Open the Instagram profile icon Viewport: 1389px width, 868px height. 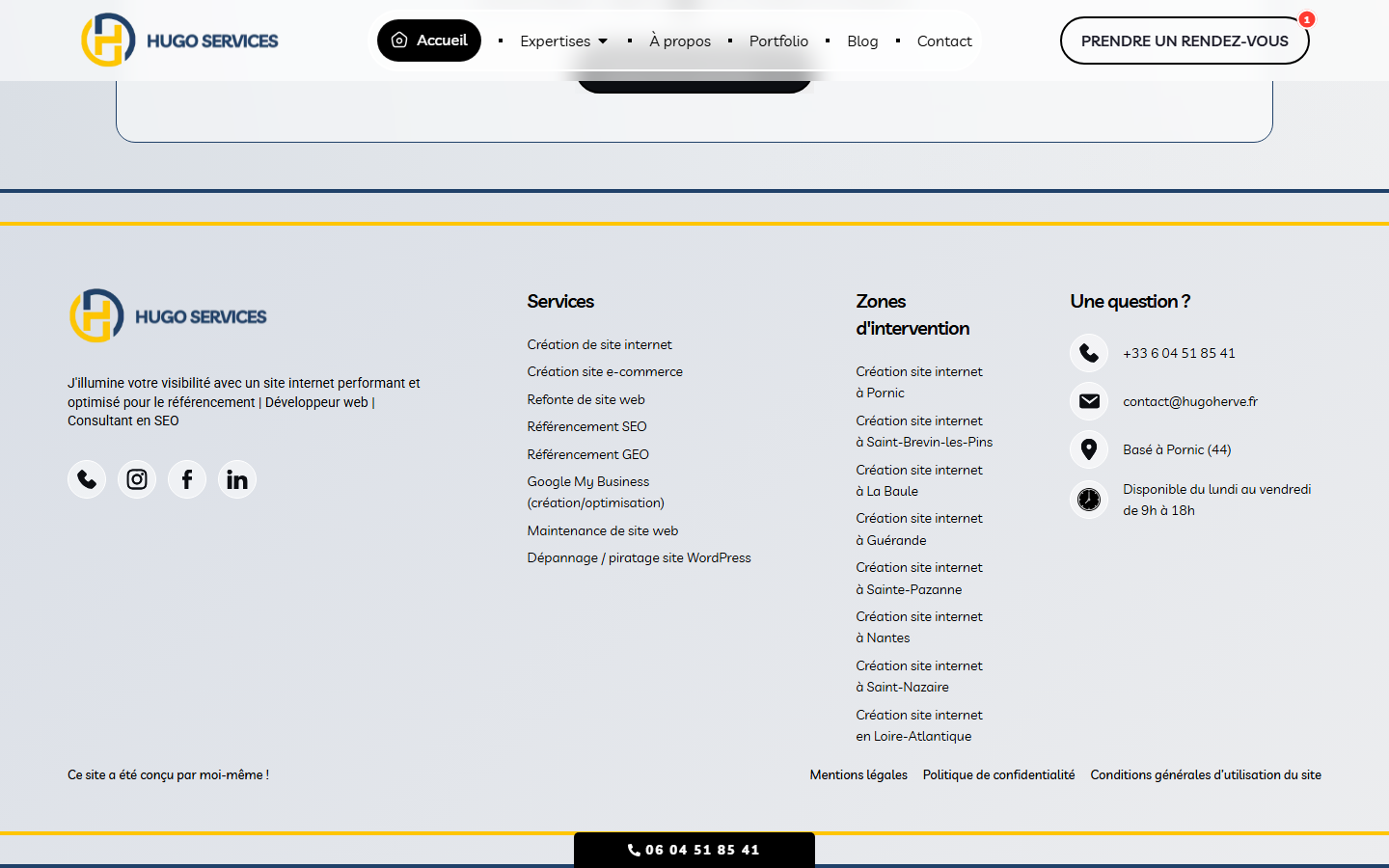[x=137, y=479]
